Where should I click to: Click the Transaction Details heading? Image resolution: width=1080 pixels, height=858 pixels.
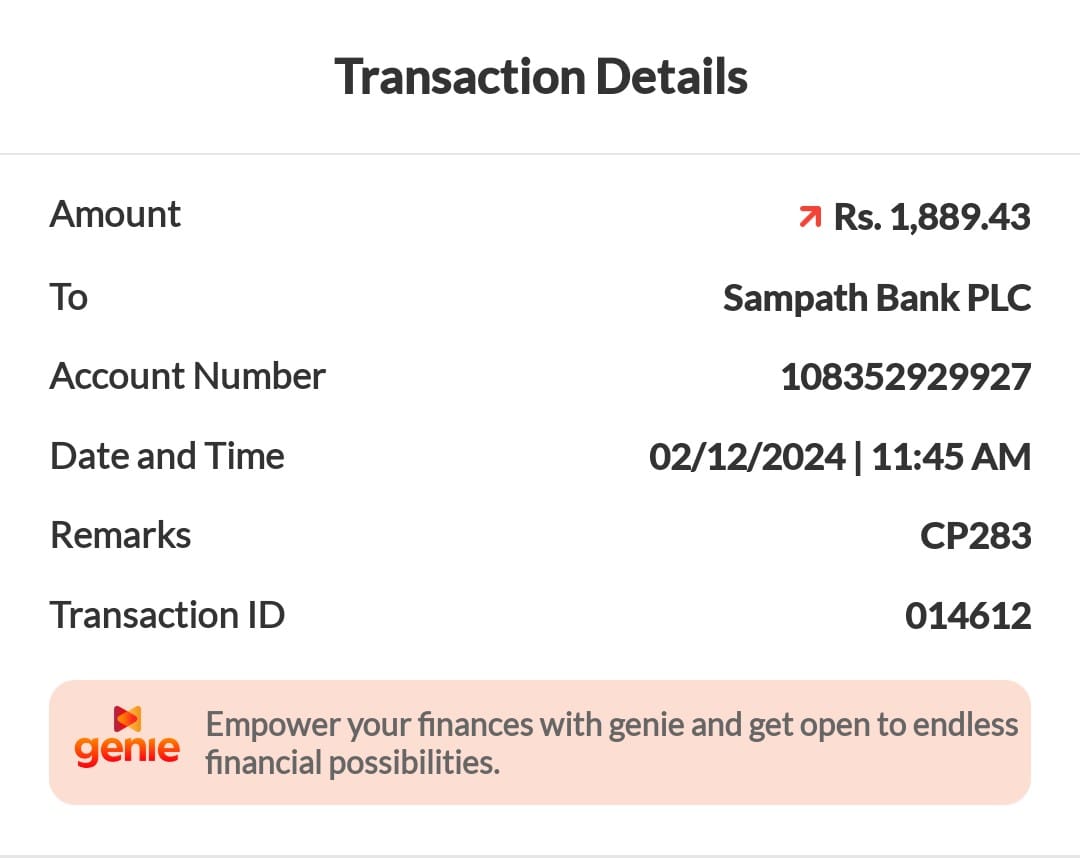[x=541, y=77]
